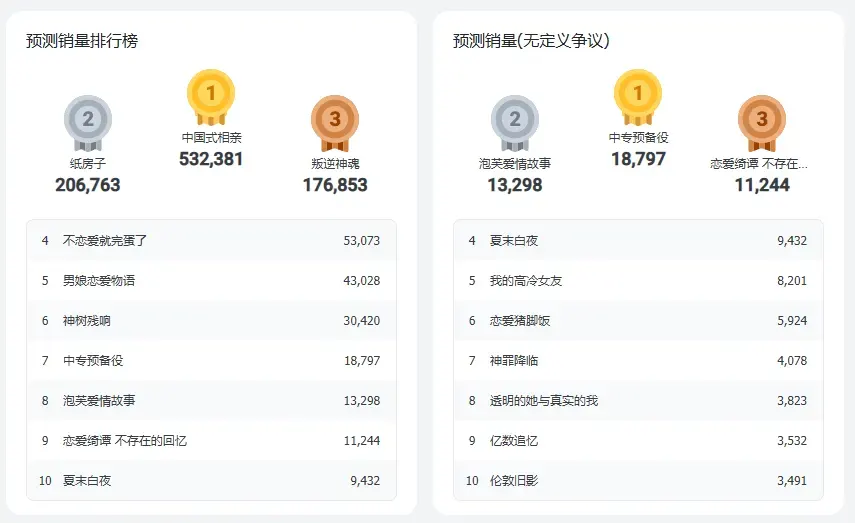855x523 pixels.
Task: Select the value 43,028
Action: pyautogui.click(x=362, y=280)
